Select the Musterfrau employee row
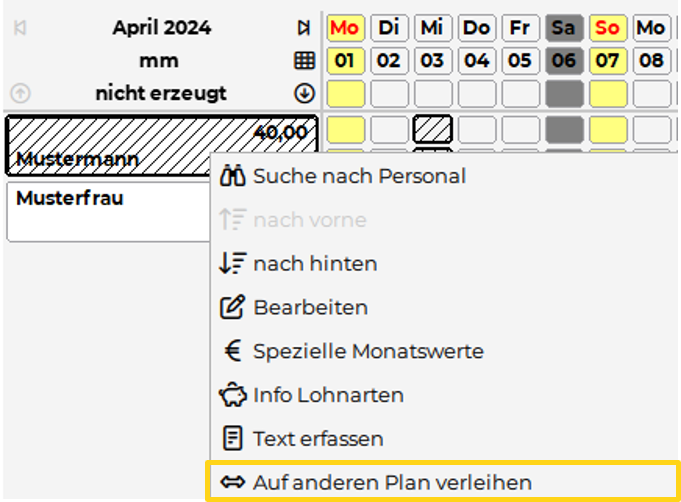Screen dimensions: 681x502 pos(108,211)
